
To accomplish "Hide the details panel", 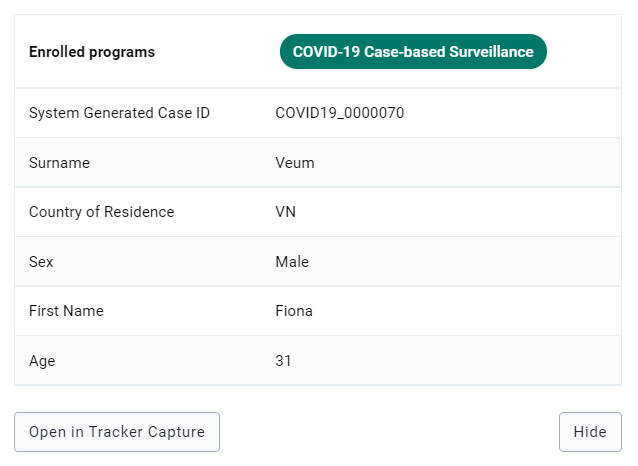I will tap(590, 432).
